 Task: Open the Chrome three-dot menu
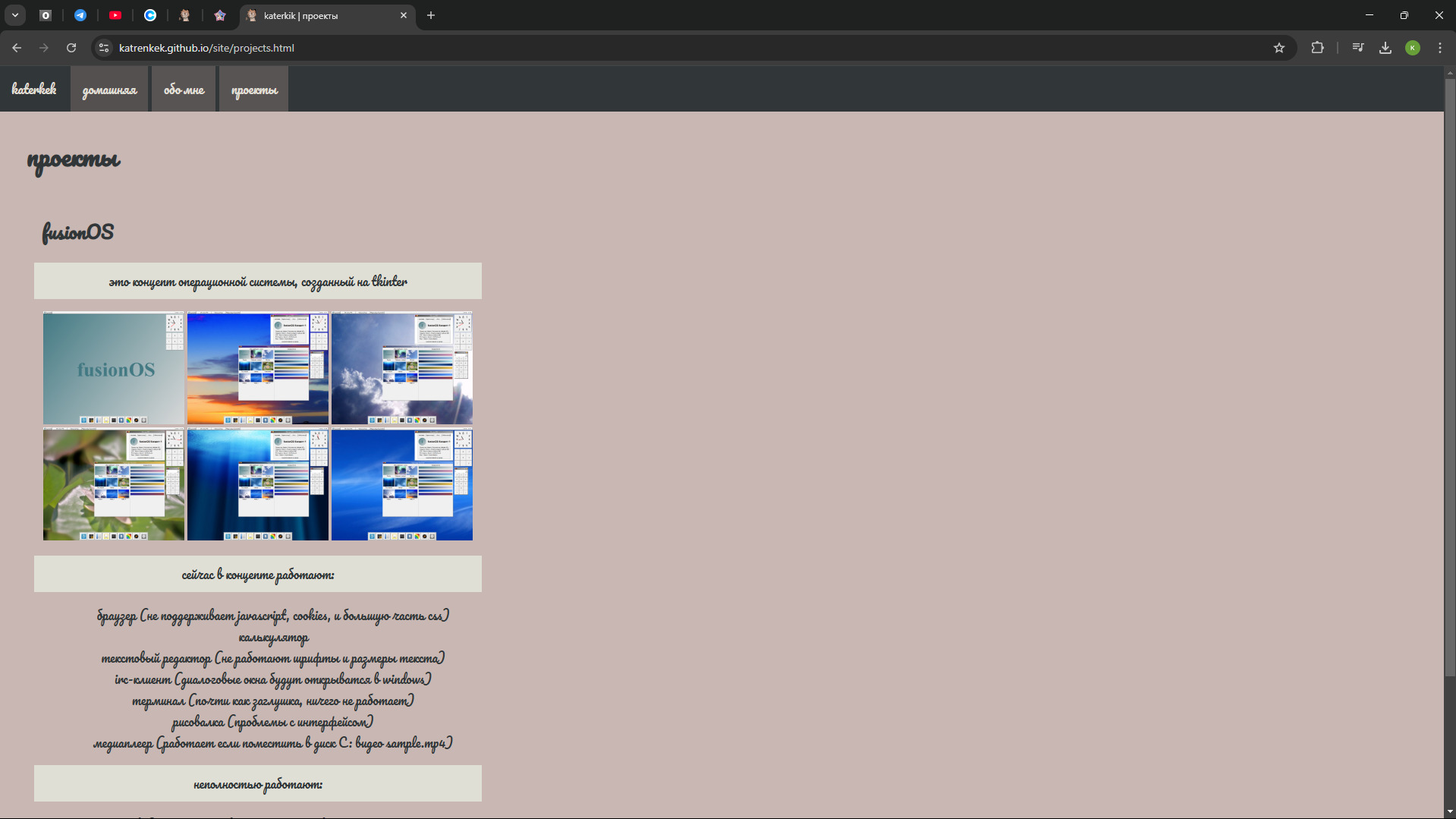[x=1440, y=48]
